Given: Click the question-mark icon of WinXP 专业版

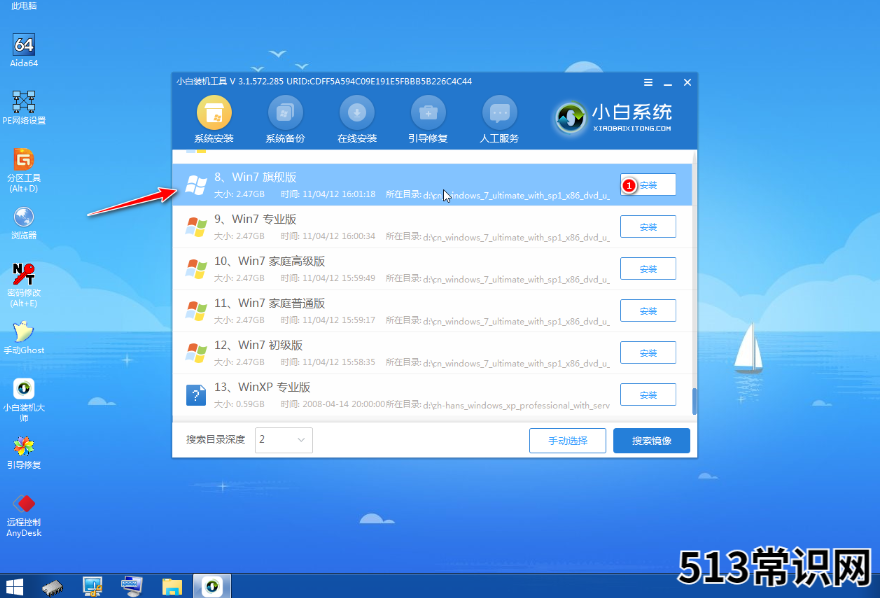Looking at the screenshot, I should coord(196,395).
